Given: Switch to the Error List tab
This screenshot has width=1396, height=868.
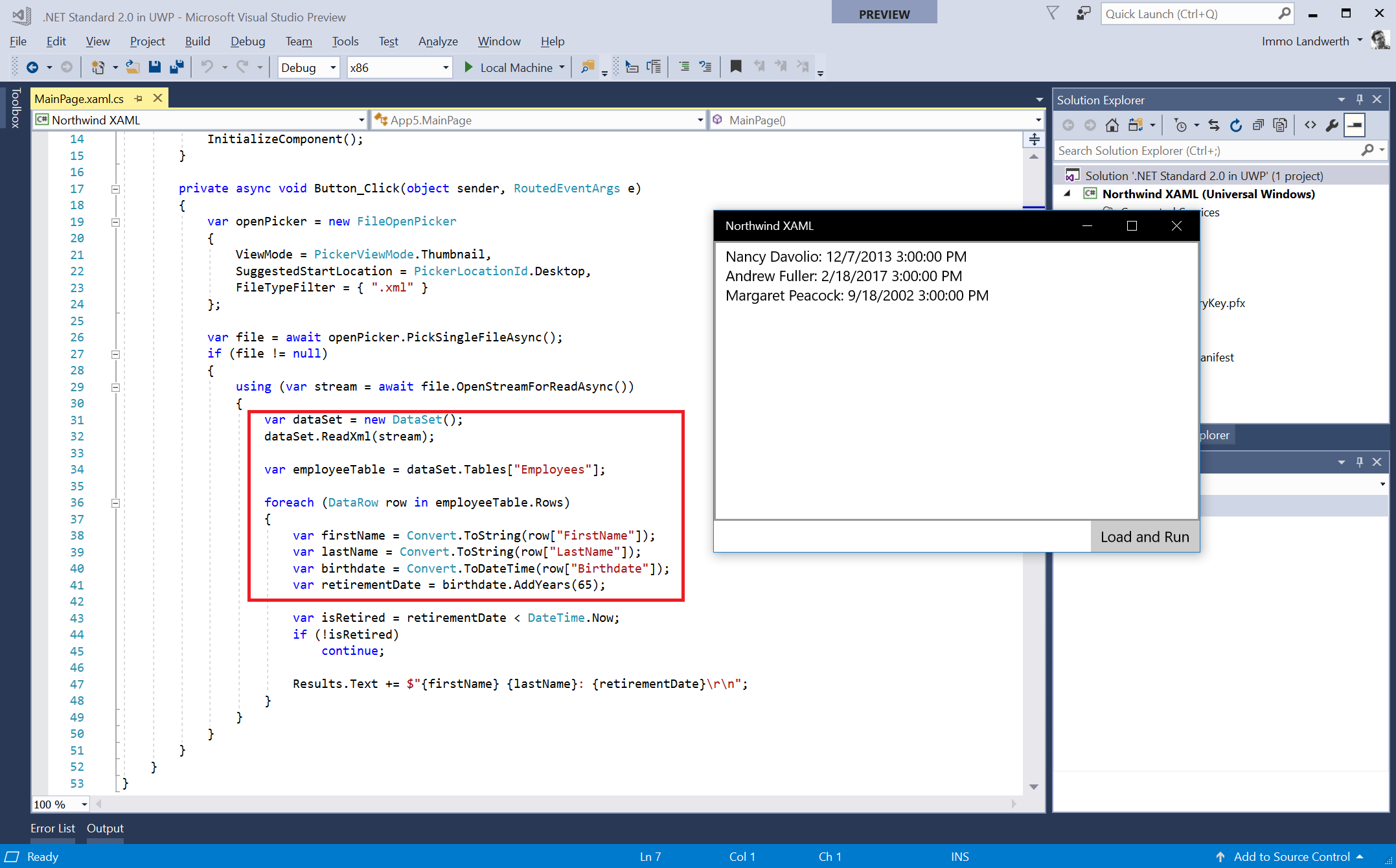Looking at the screenshot, I should pos(52,828).
